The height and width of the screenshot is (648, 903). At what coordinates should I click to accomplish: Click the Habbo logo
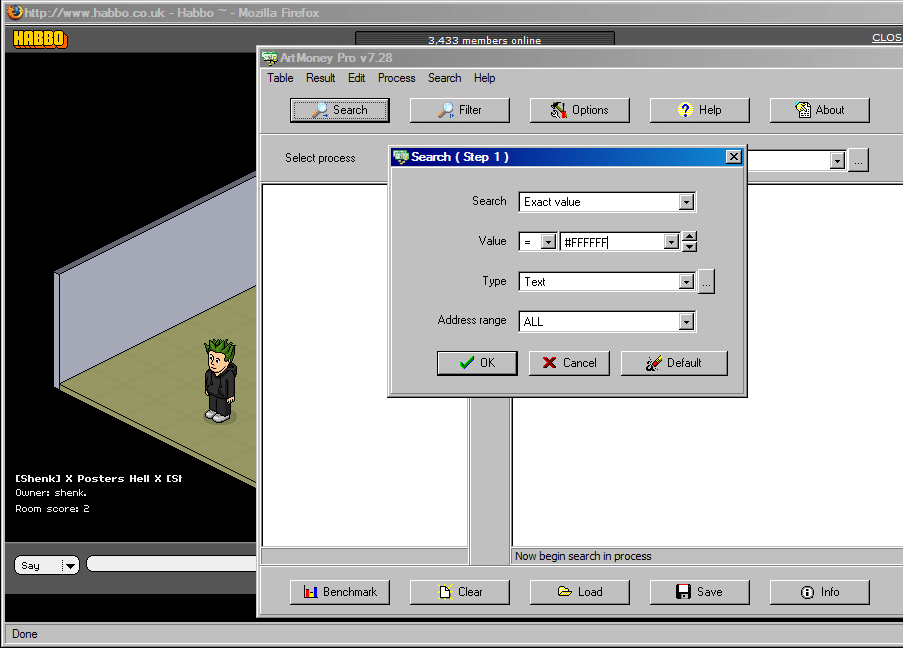(40, 39)
